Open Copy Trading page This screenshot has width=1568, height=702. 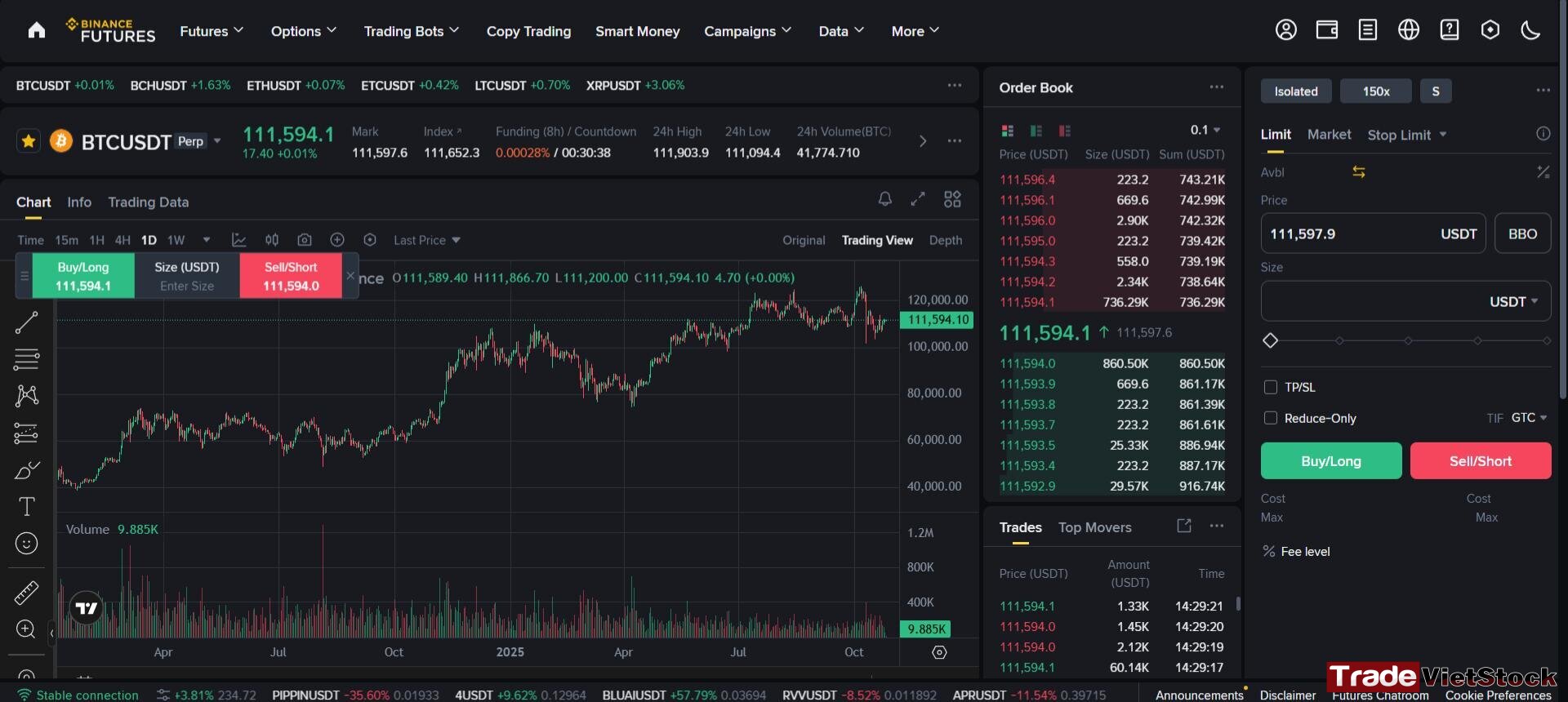click(528, 31)
